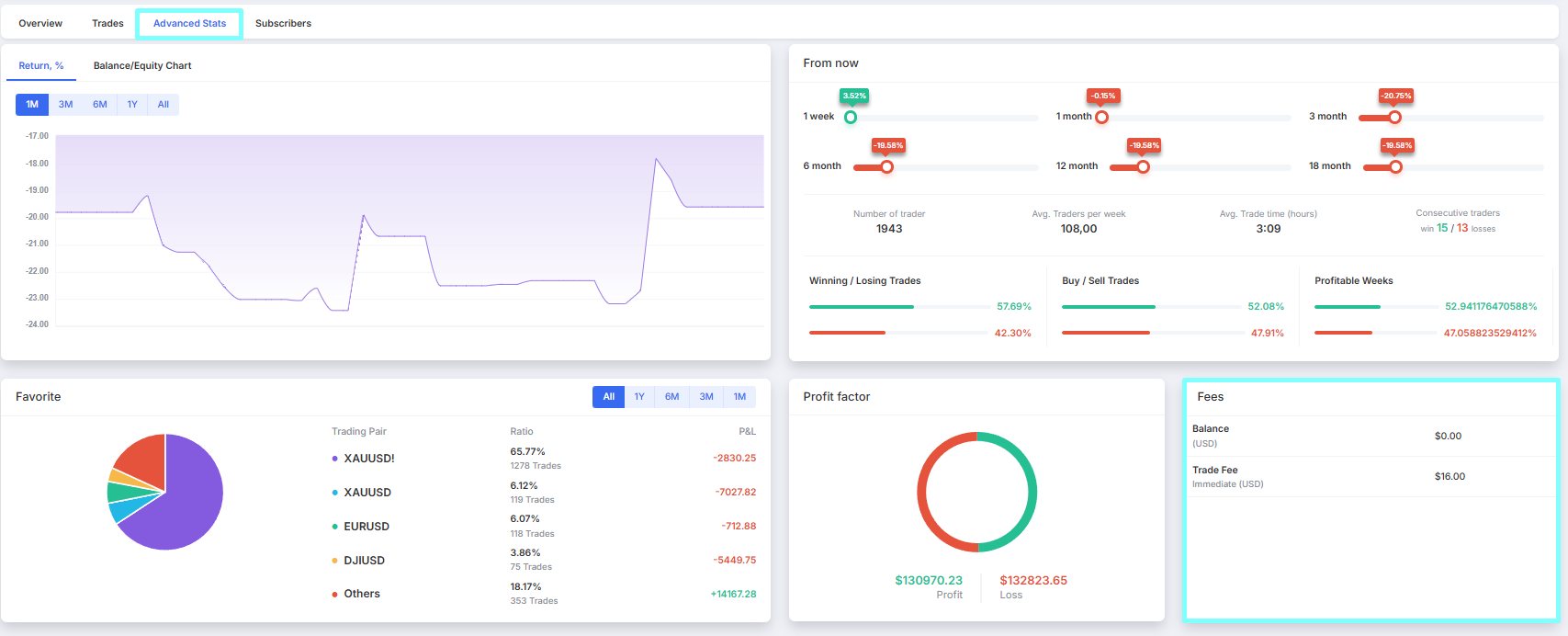Set return chart range to 1Y
Image resolution: width=1568 pixels, height=636 pixels.
click(x=132, y=105)
